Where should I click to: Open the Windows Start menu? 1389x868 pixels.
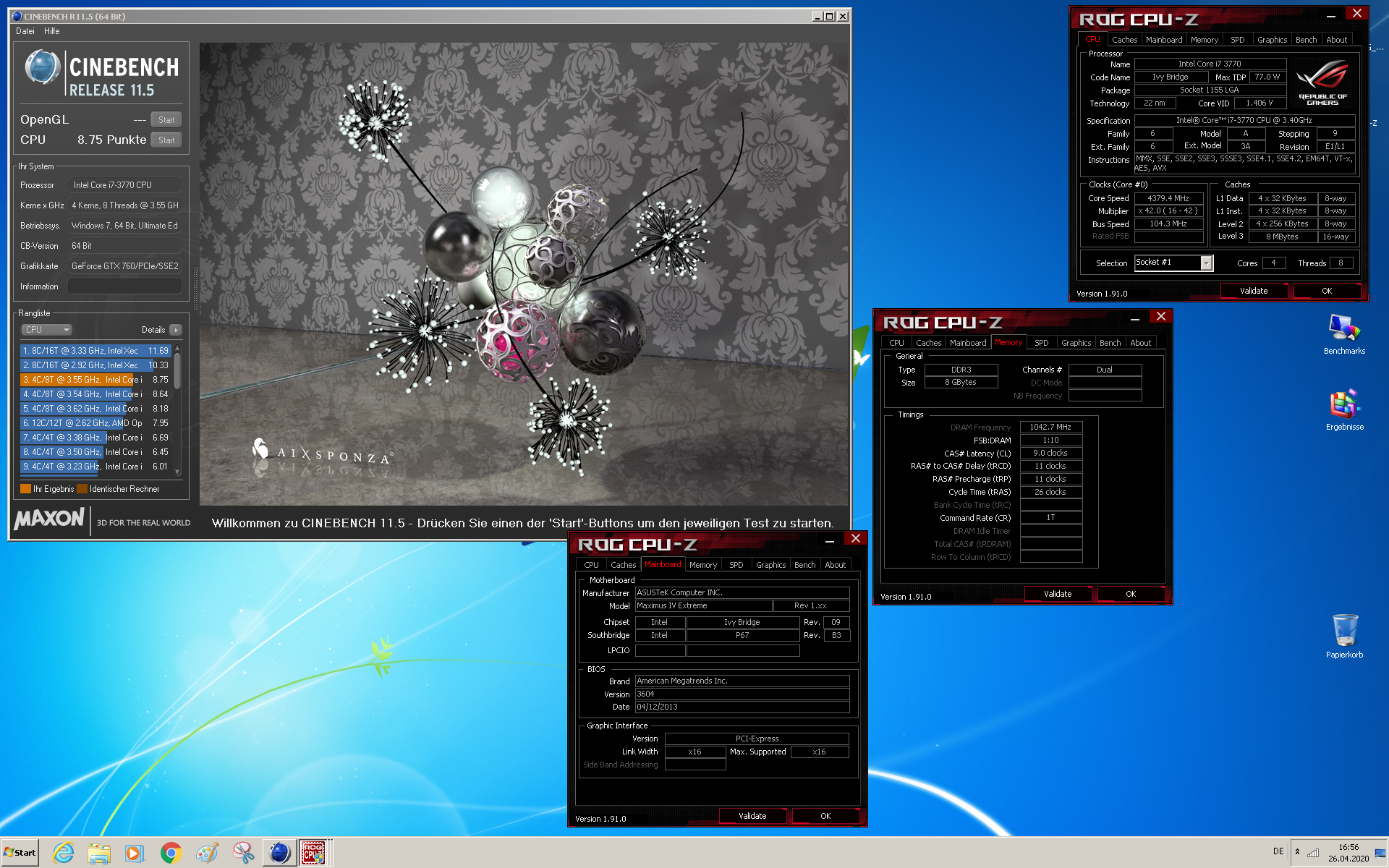point(20,853)
